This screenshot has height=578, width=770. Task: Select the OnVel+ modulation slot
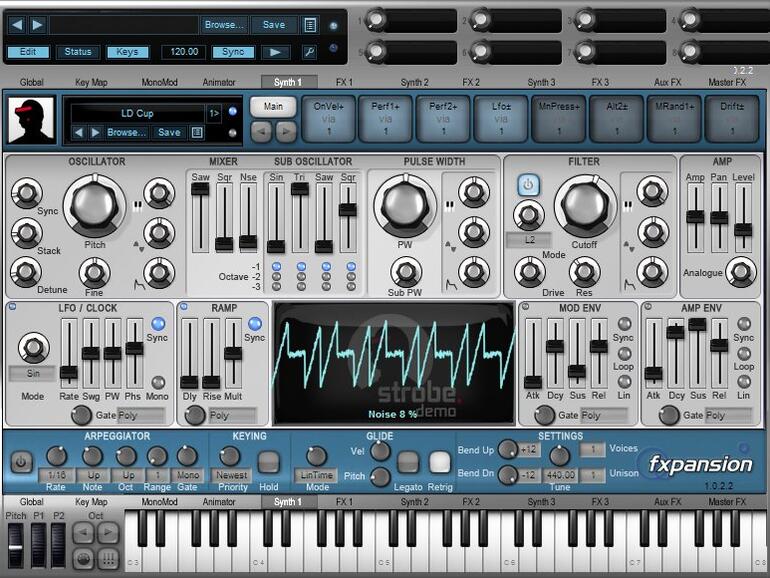pyautogui.click(x=329, y=119)
